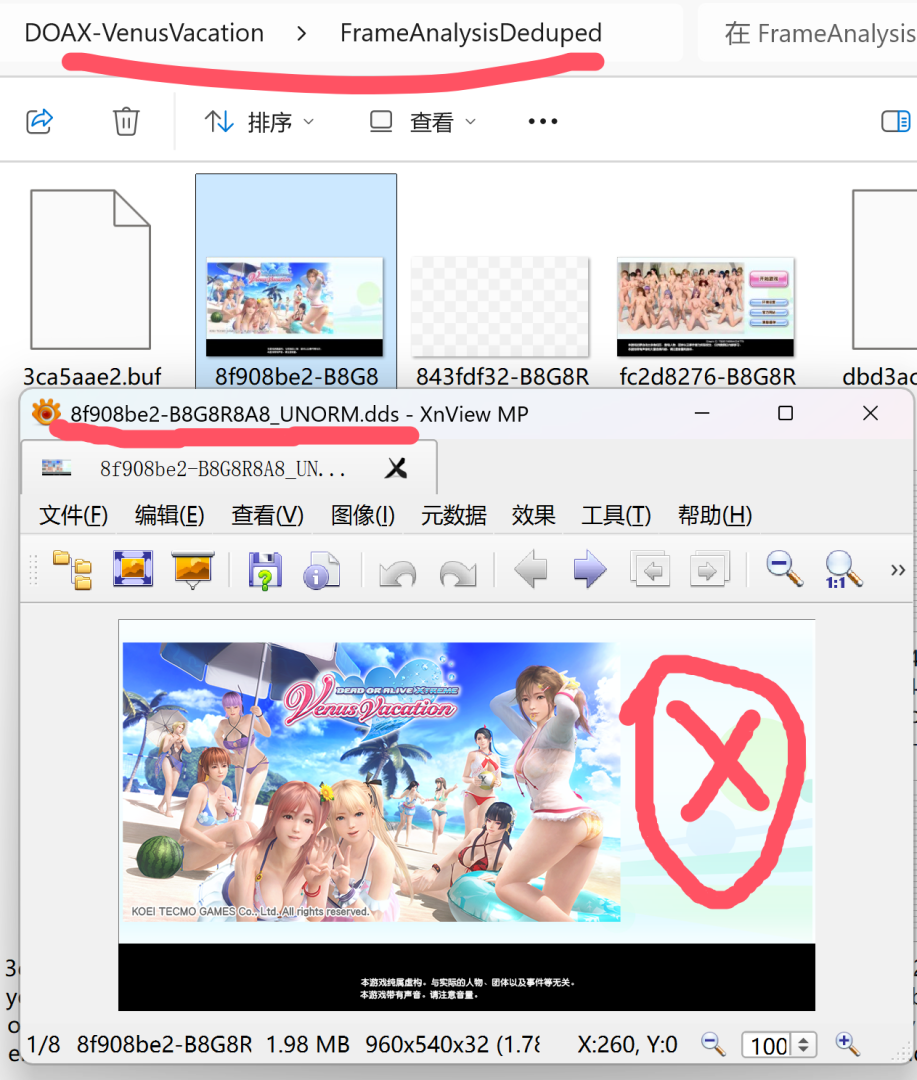Open the 查看 view dropdown in Explorer
Image resolution: width=917 pixels, height=1080 pixels.
tap(422, 123)
